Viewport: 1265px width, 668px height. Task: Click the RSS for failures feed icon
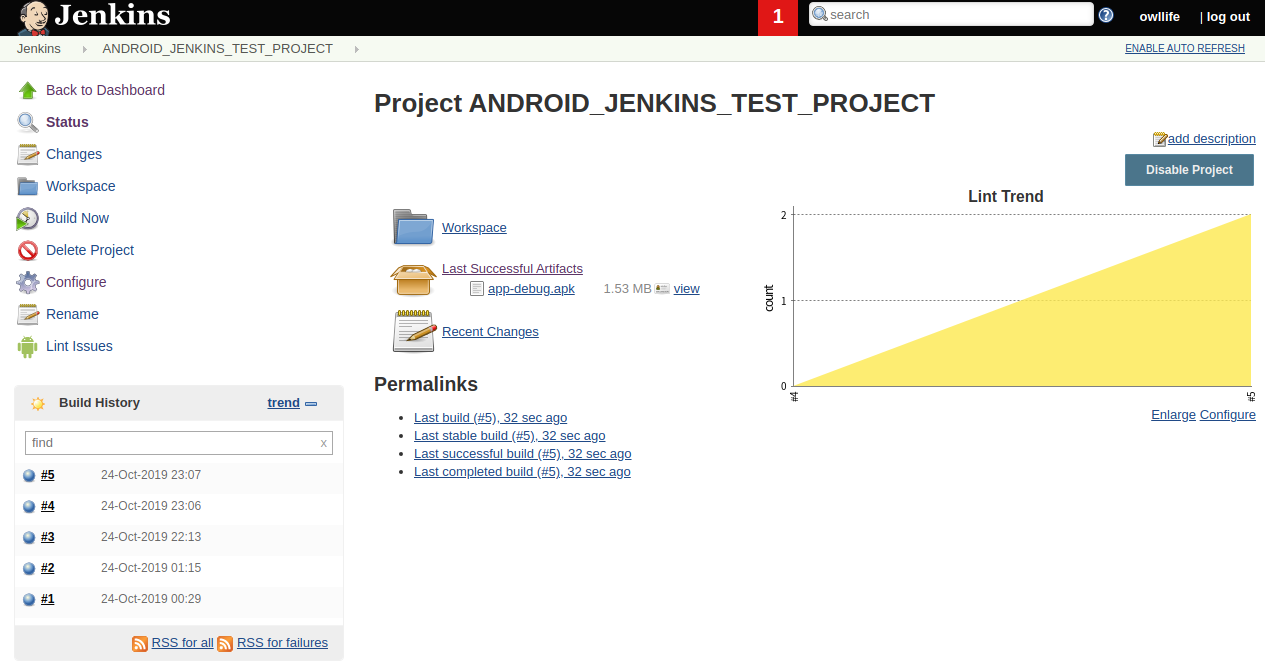pos(225,644)
